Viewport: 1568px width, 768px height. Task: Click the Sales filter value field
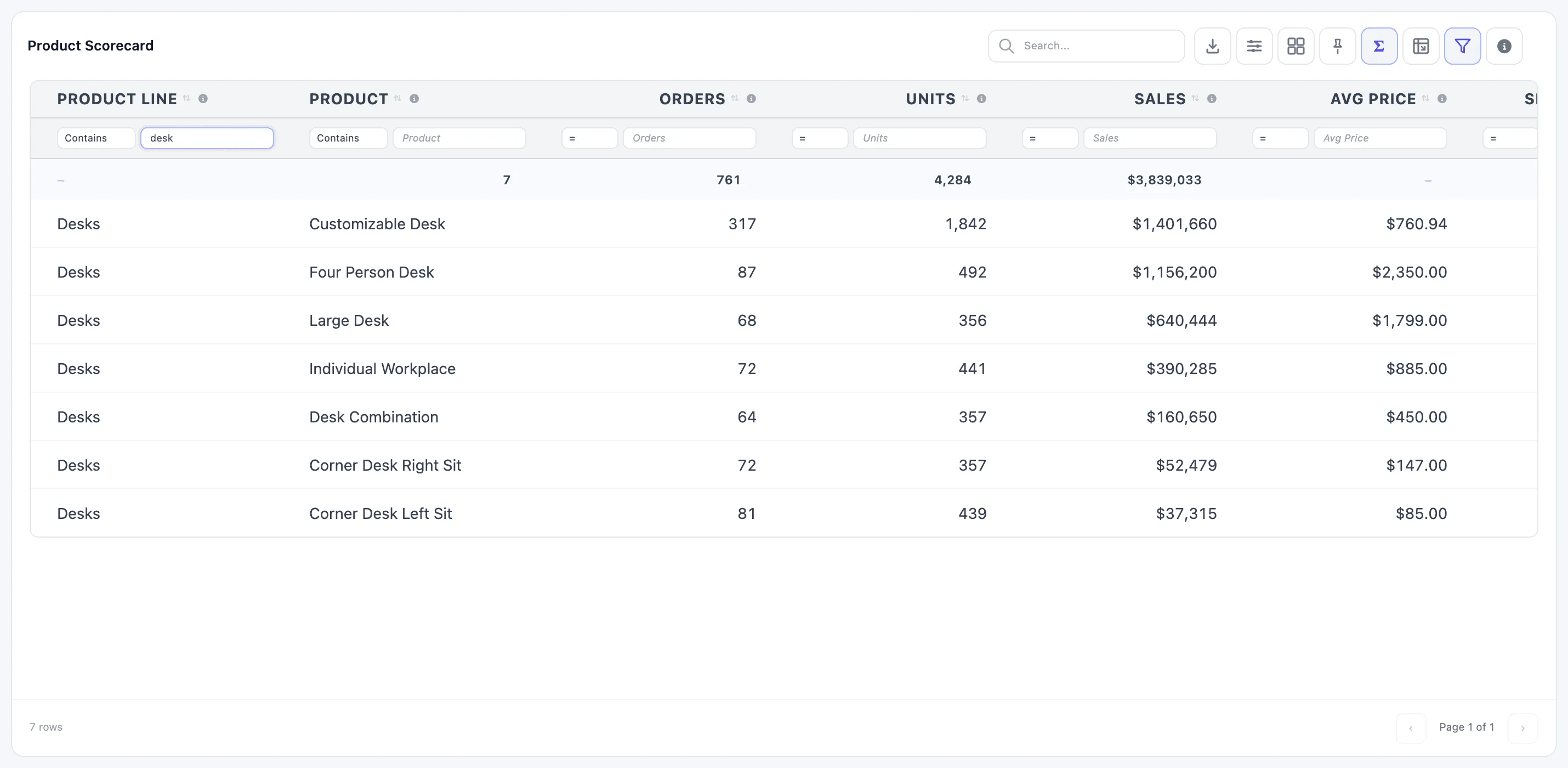1150,138
